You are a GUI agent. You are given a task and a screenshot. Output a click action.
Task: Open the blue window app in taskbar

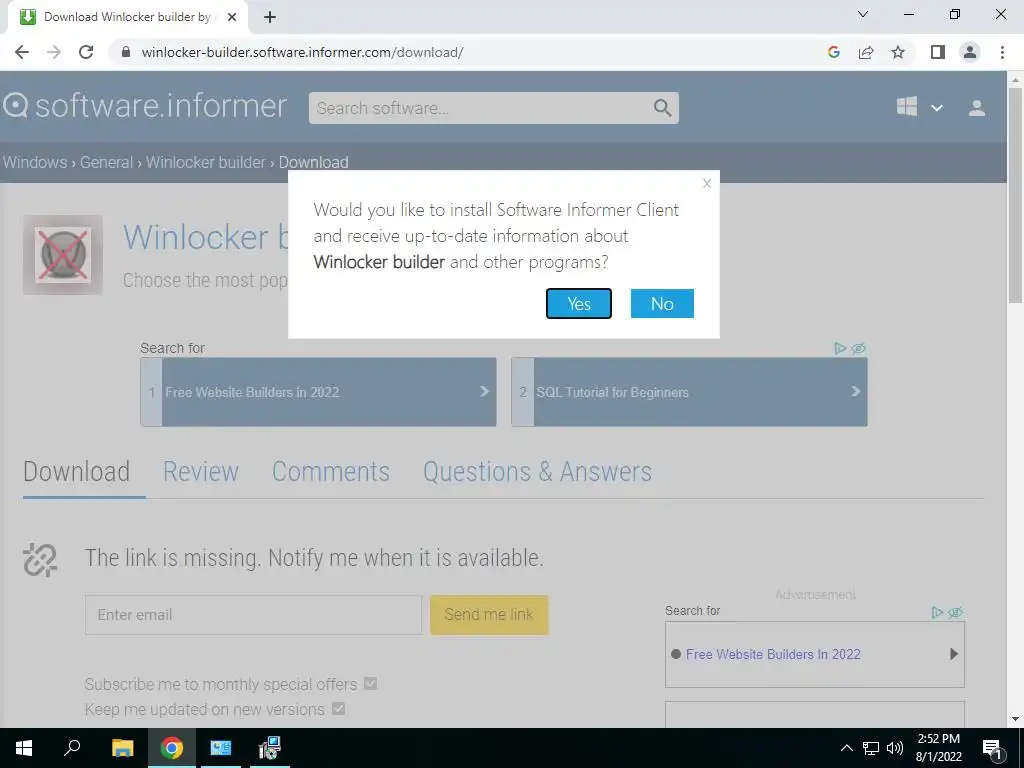[221, 748]
